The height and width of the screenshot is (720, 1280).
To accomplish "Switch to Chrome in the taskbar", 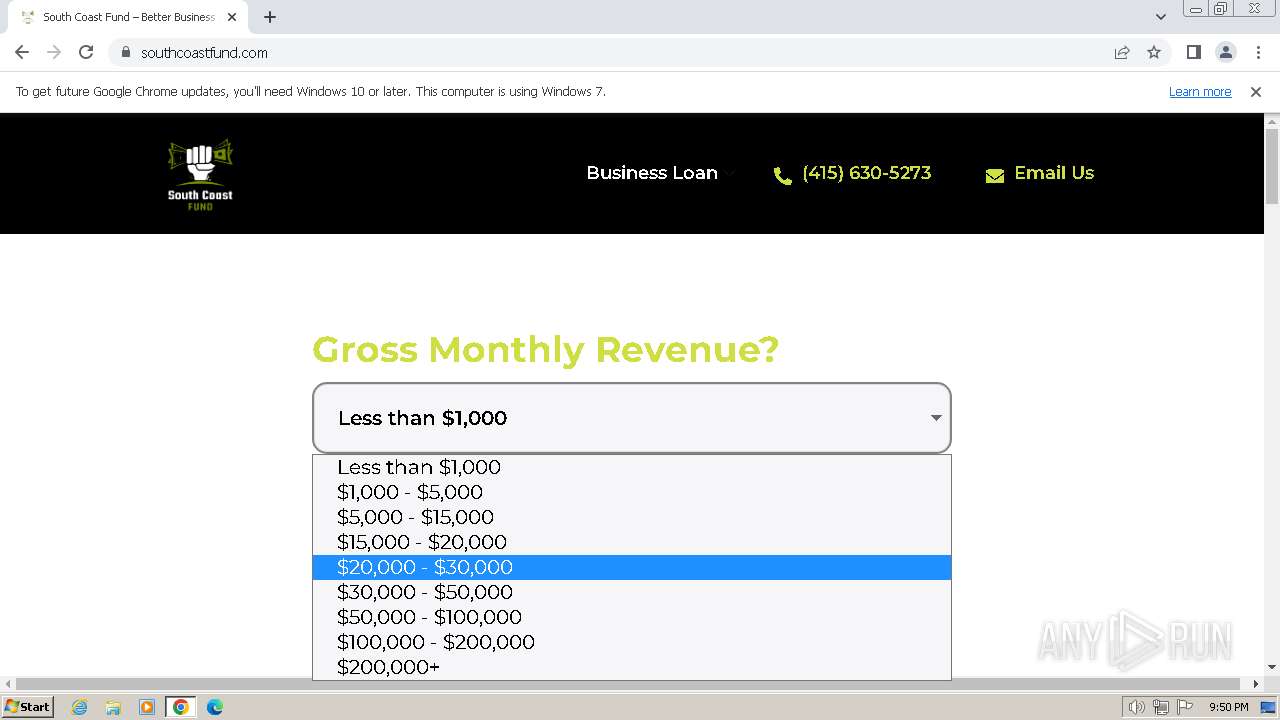I will (x=181, y=707).
